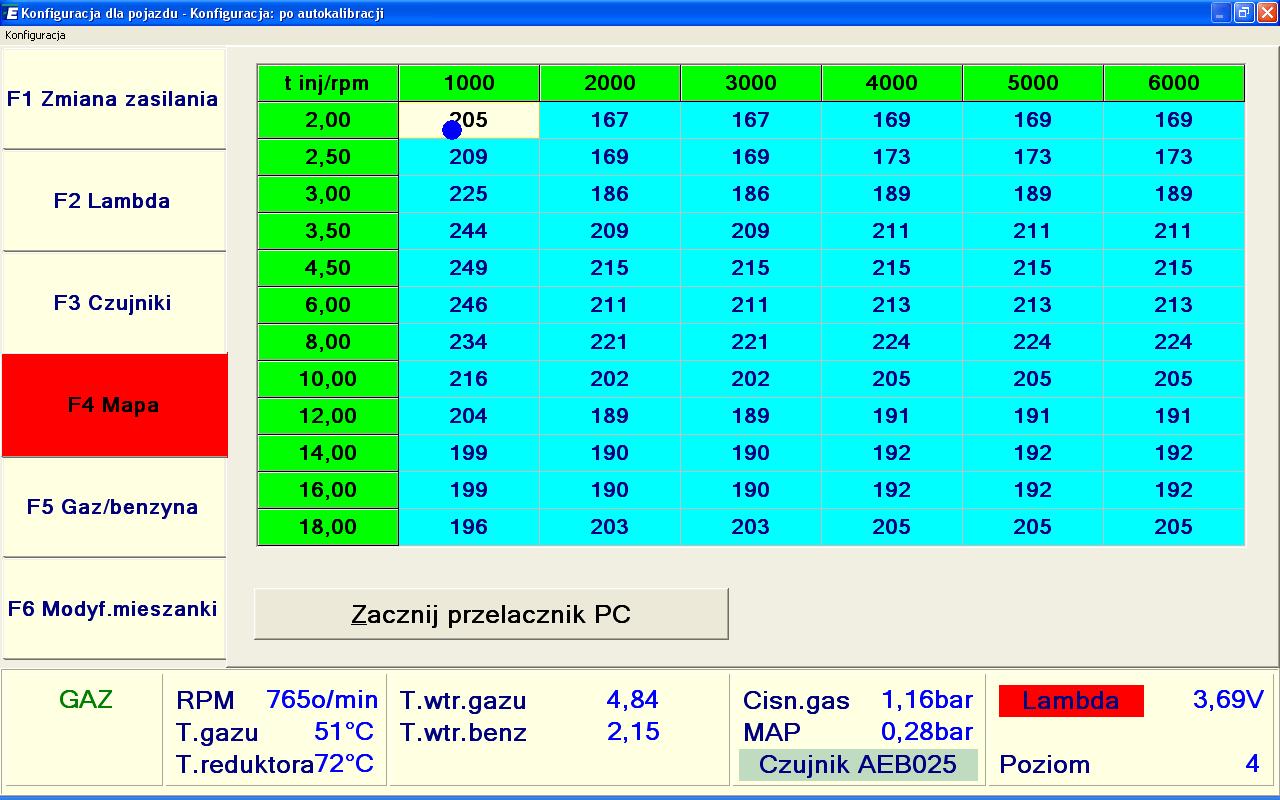Image resolution: width=1280 pixels, height=800 pixels.
Task: Select the 6000 rpm cell in row 6,00
Action: pos(1174,305)
